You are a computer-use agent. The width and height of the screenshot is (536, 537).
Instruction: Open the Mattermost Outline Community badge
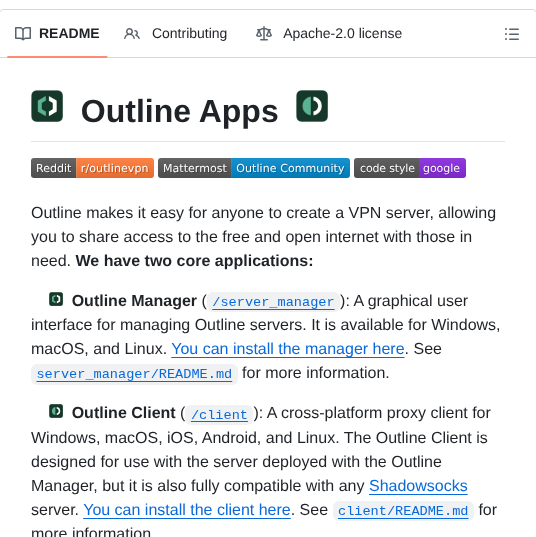click(x=254, y=168)
